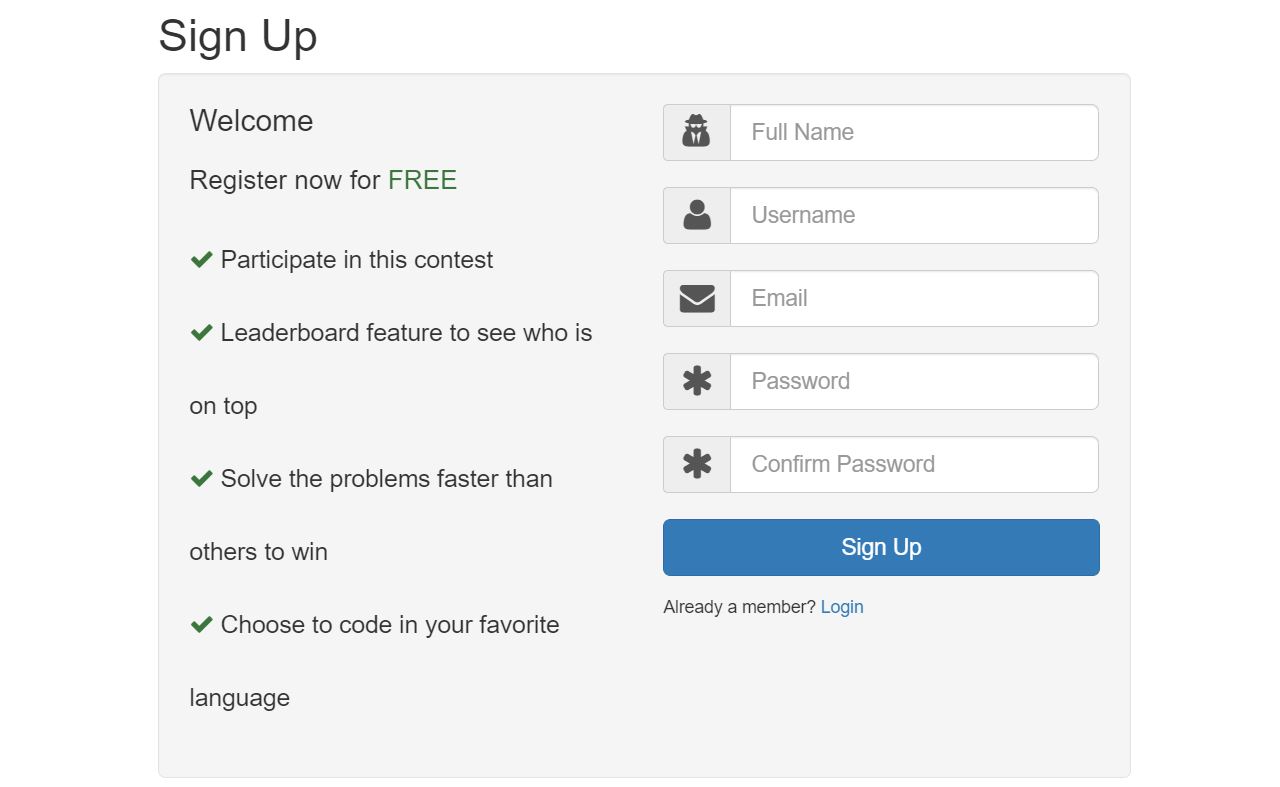1280x787 pixels.
Task: Click the user silhouette icon beside Username
Action: coord(696,215)
